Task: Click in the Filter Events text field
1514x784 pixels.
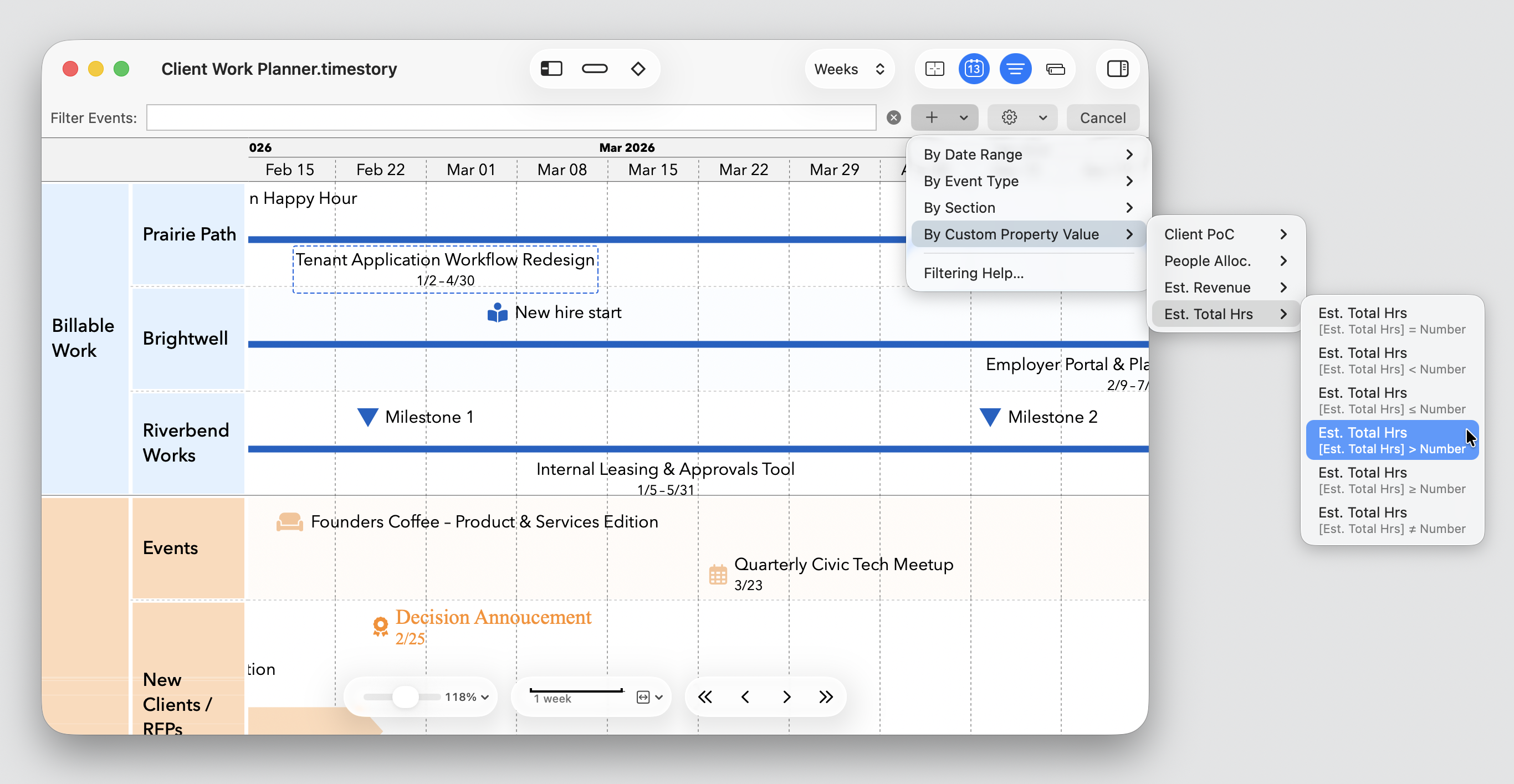Action: click(510, 117)
